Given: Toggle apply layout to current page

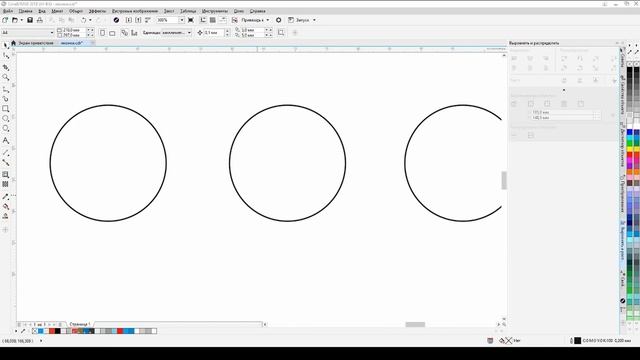Looking at the screenshot, I should click(134, 33).
